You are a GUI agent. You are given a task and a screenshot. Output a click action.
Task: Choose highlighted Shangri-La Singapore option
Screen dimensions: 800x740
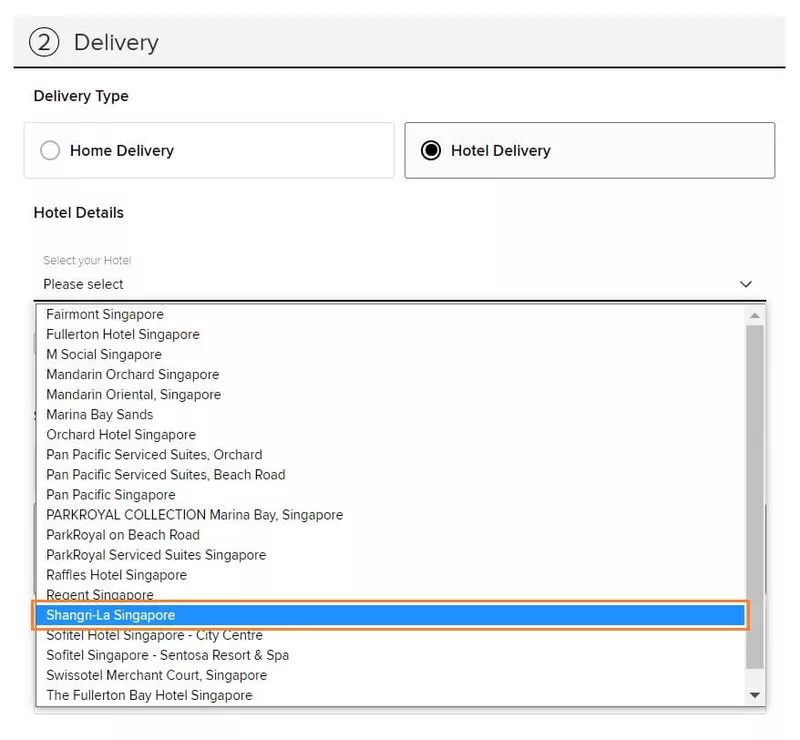tap(390, 615)
